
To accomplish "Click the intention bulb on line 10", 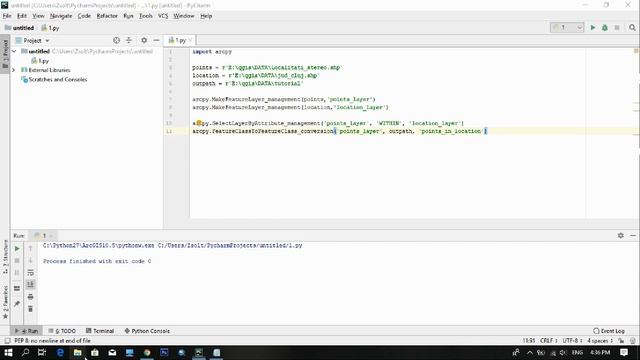I will click(x=199, y=123).
